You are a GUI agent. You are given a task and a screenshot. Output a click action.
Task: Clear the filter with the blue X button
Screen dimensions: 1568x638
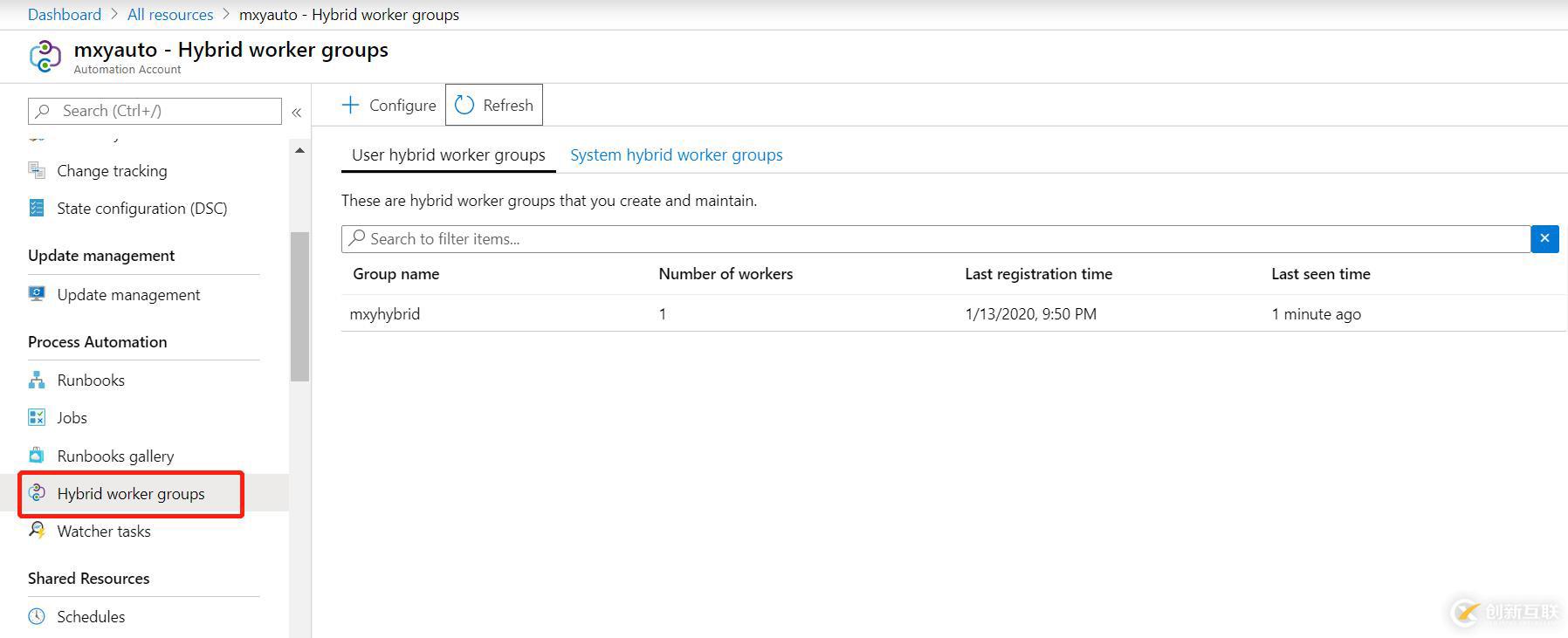pos(1544,238)
